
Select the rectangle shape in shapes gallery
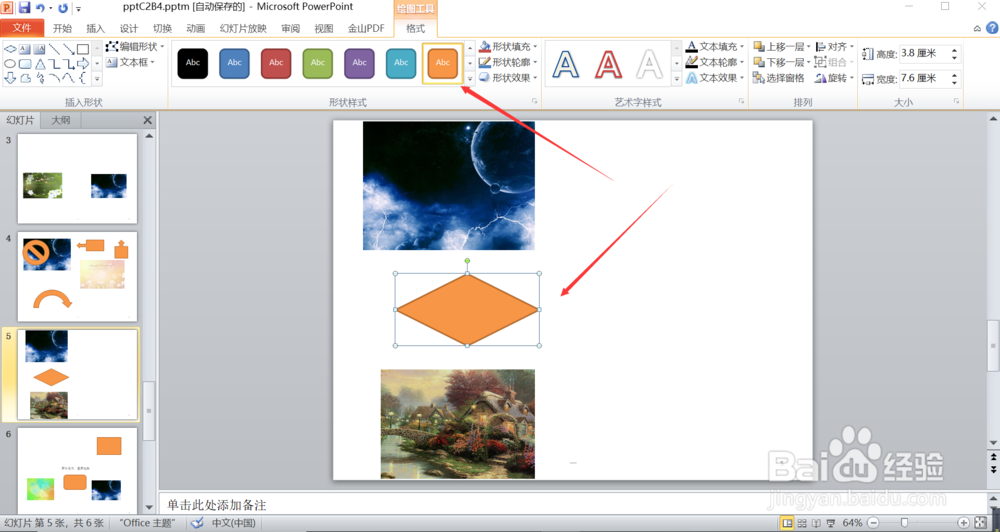tap(83, 49)
